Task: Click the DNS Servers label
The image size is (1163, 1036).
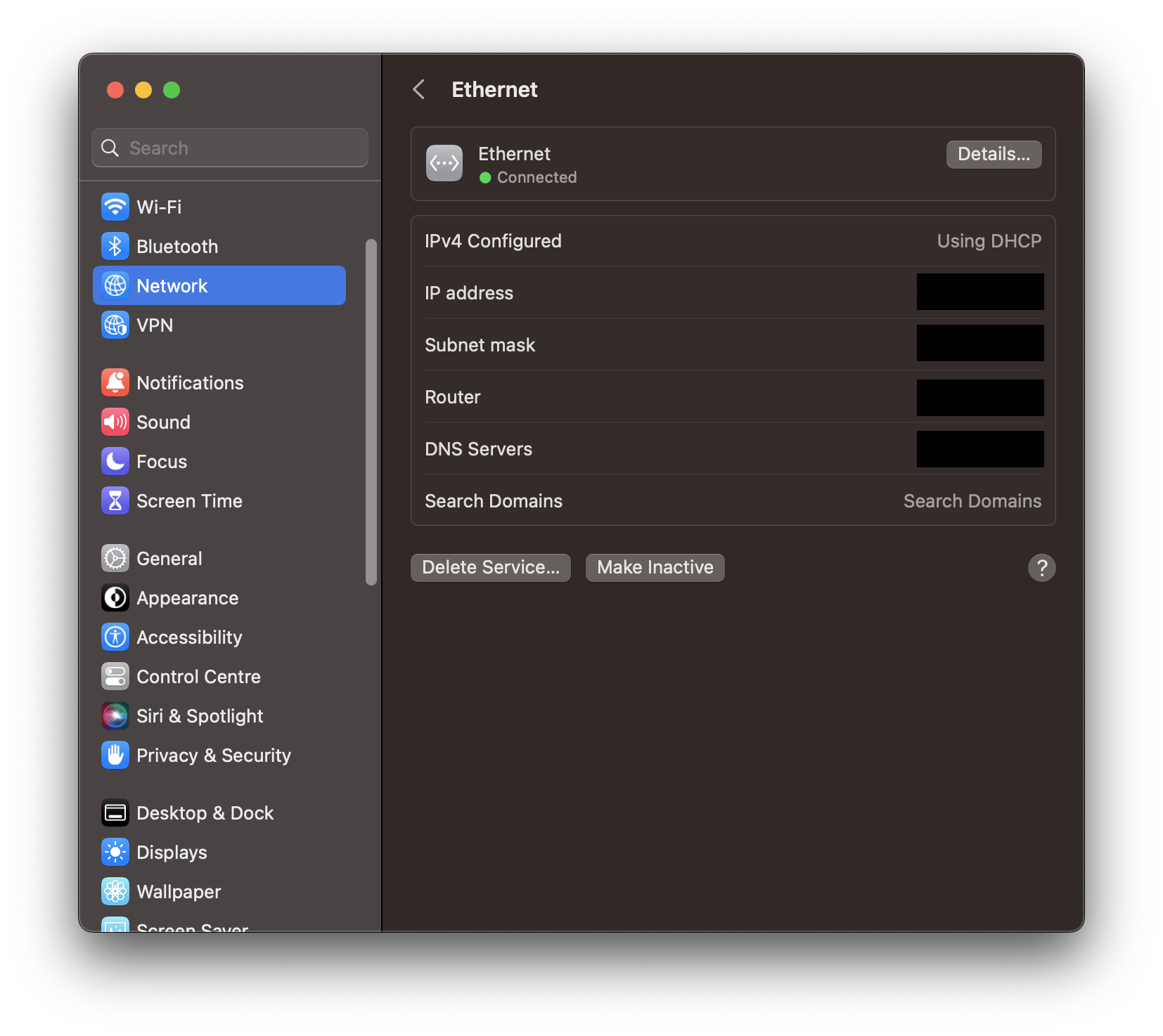Action: point(478,448)
